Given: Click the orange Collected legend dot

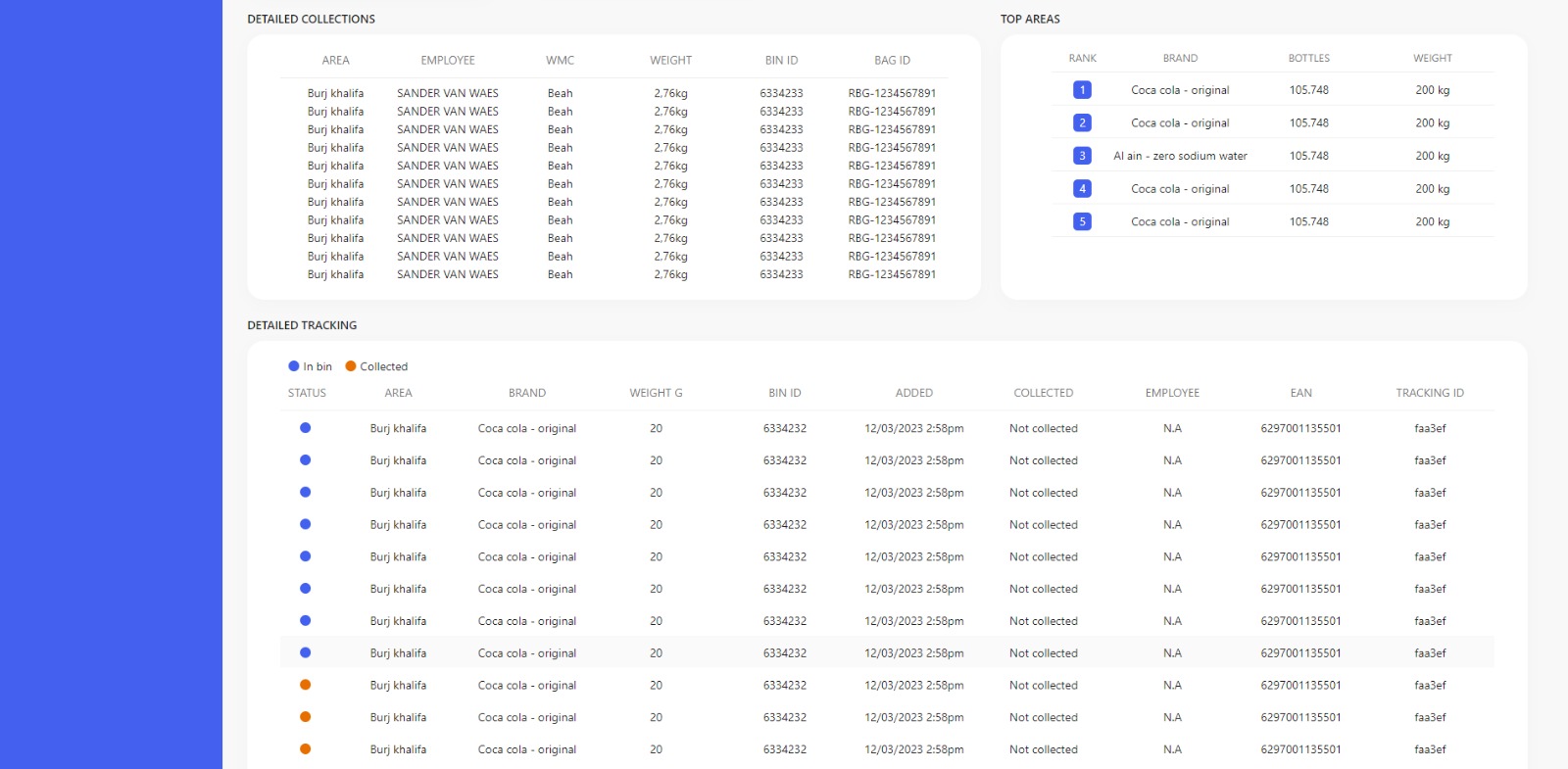Looking at the screenshot, I should 350,366.
